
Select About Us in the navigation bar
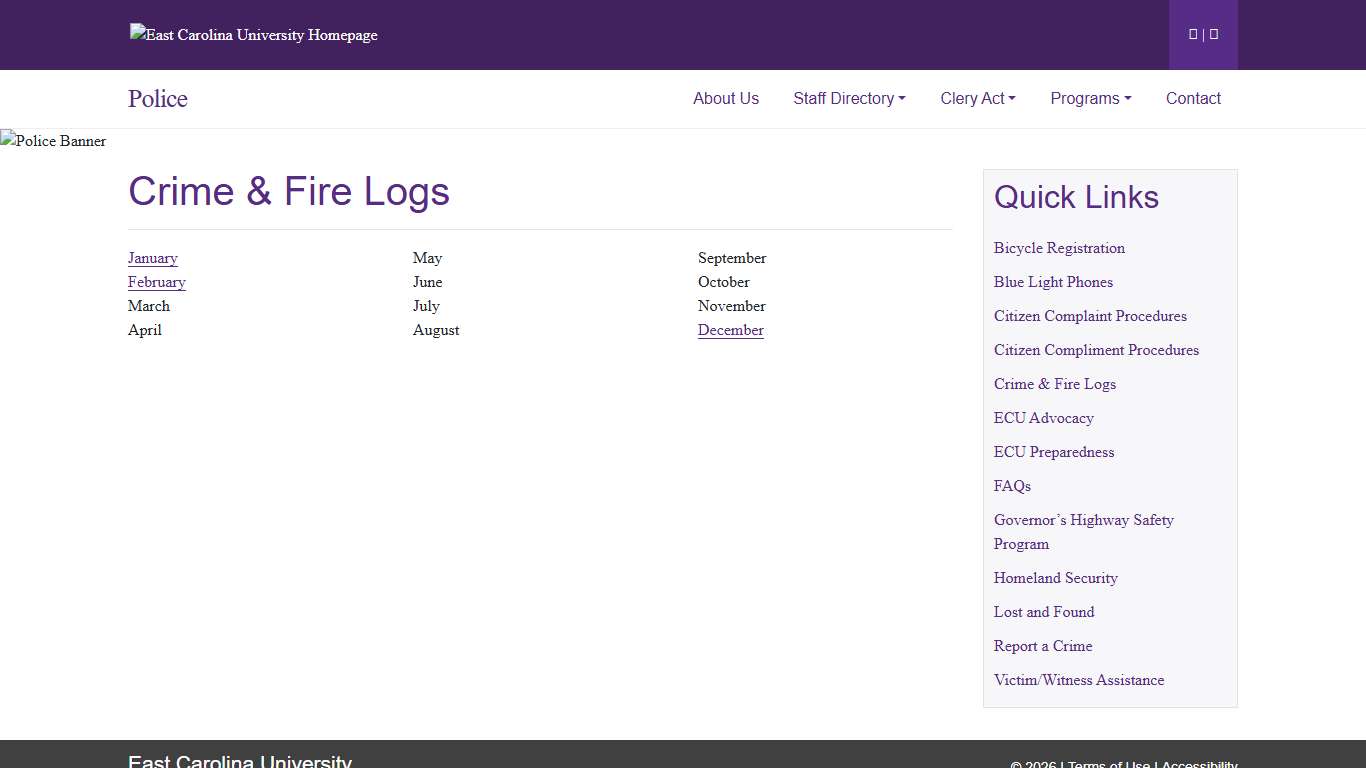click(726, 98)
